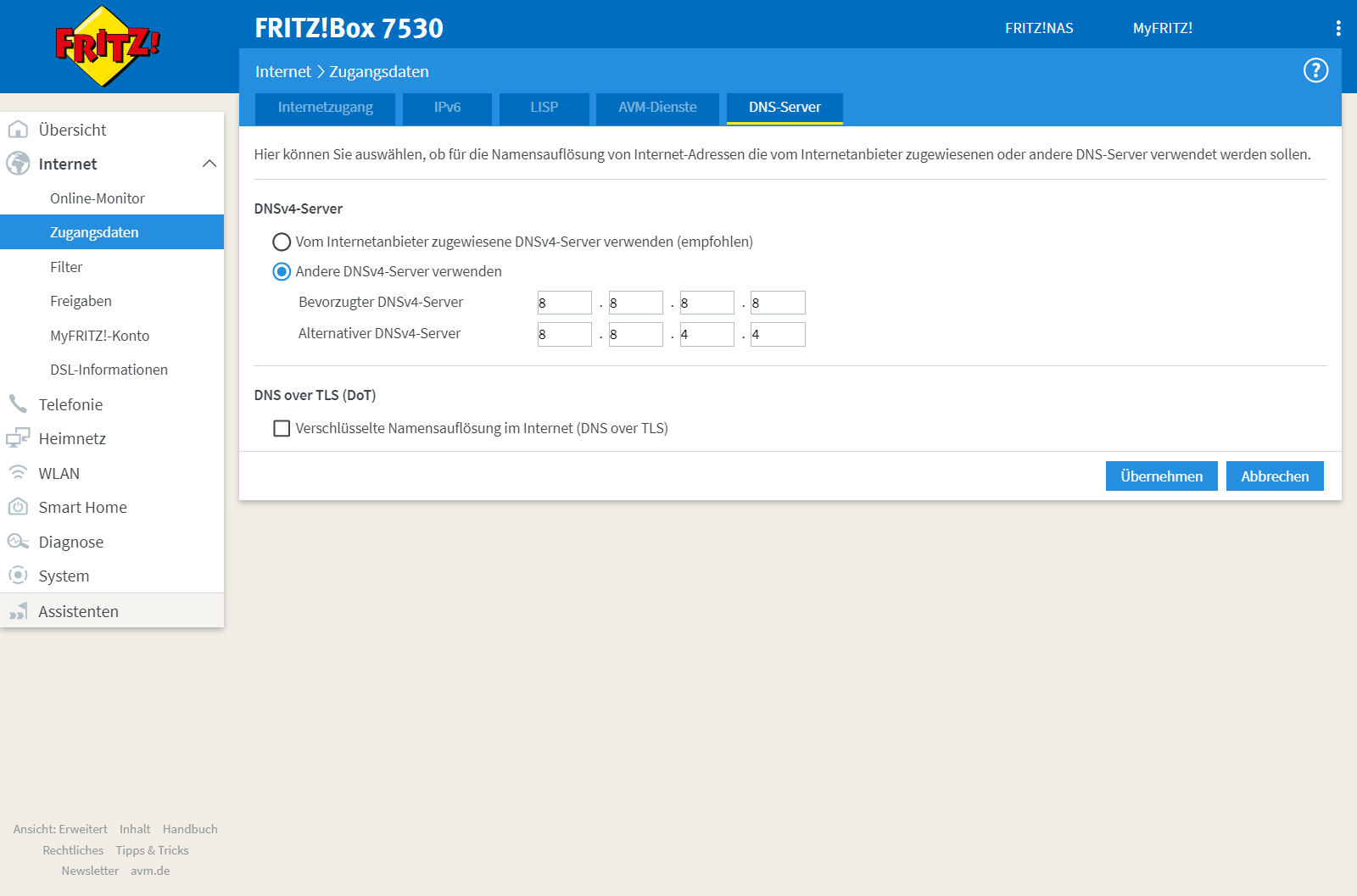This screenshot has height=896, width=1357.
Task: Click the Abbrechen button
Action: [1275, 476]
